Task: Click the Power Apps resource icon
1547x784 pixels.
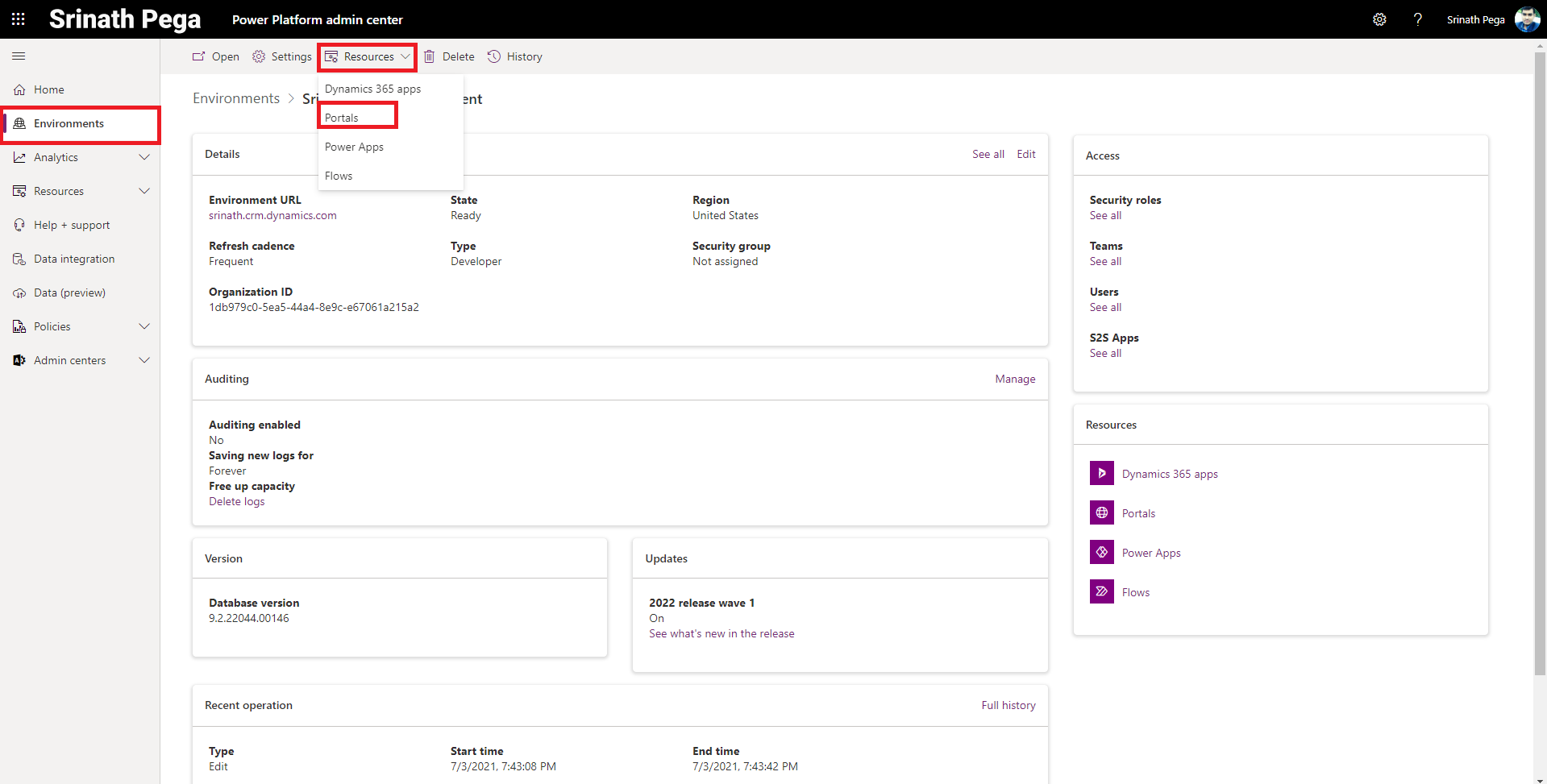Action: click(x=1101, y=553)
